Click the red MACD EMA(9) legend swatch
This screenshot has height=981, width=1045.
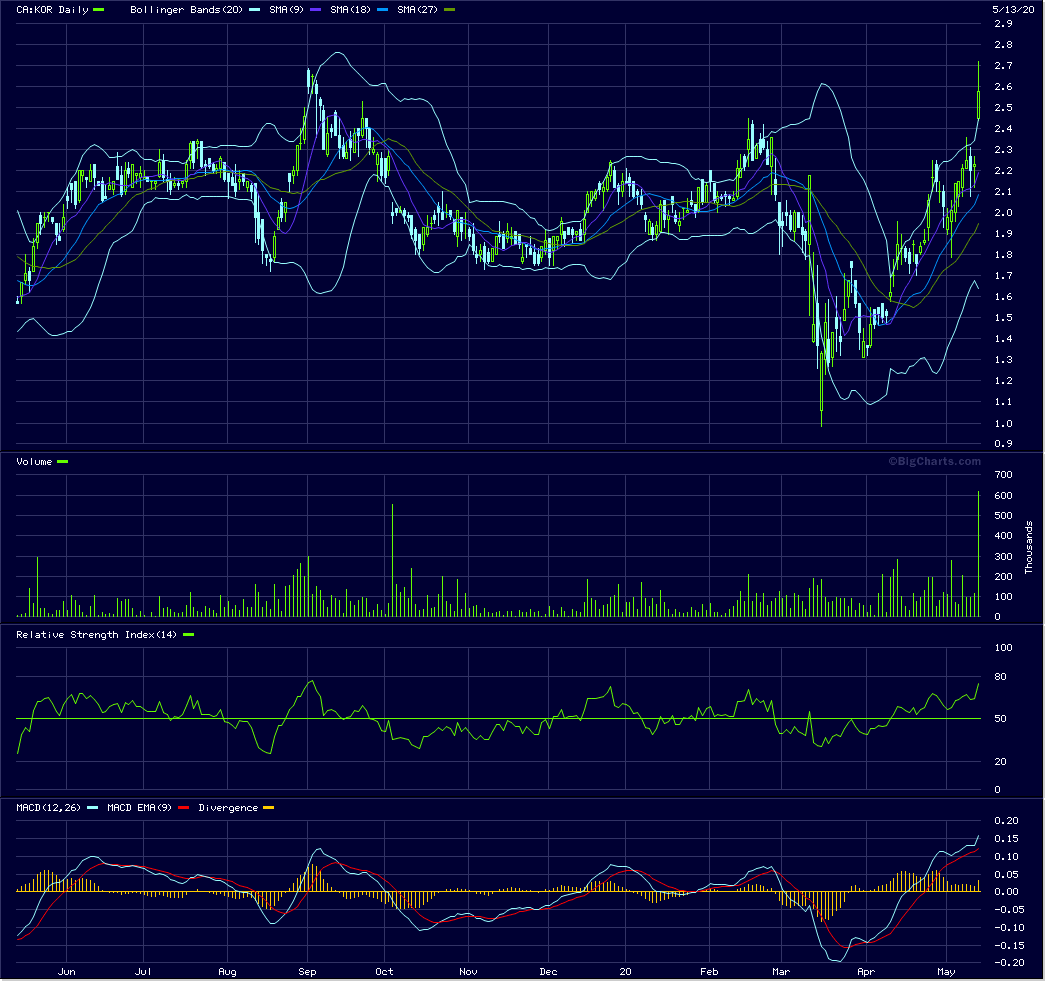click(184, 808)
